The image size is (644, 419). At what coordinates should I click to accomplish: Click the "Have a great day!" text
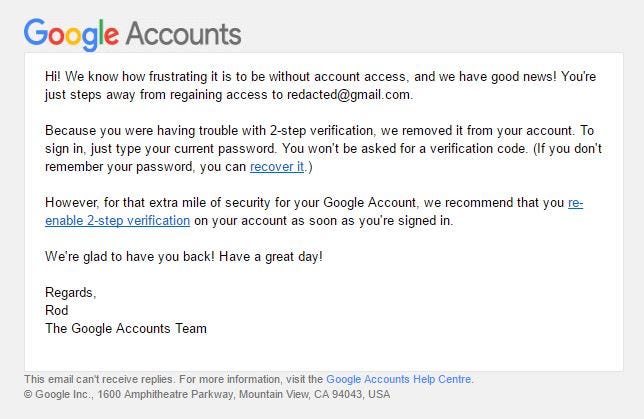click(x=271, y=257)
